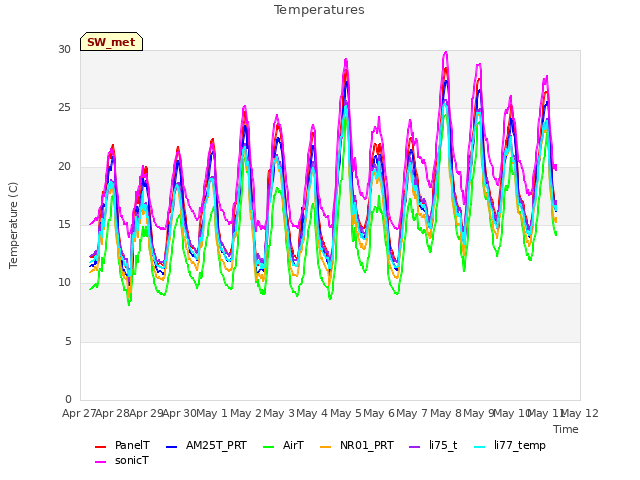Image resolution: width=640 pixels, height=480 pixels.
Task: Toggle the AM25T_PRT legend entry
Action: coord(207,445)
